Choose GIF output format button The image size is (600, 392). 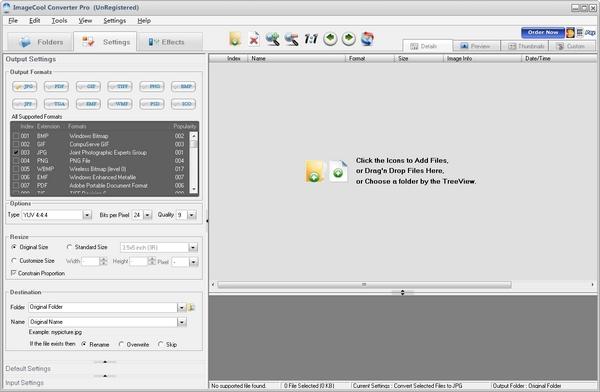88,87
